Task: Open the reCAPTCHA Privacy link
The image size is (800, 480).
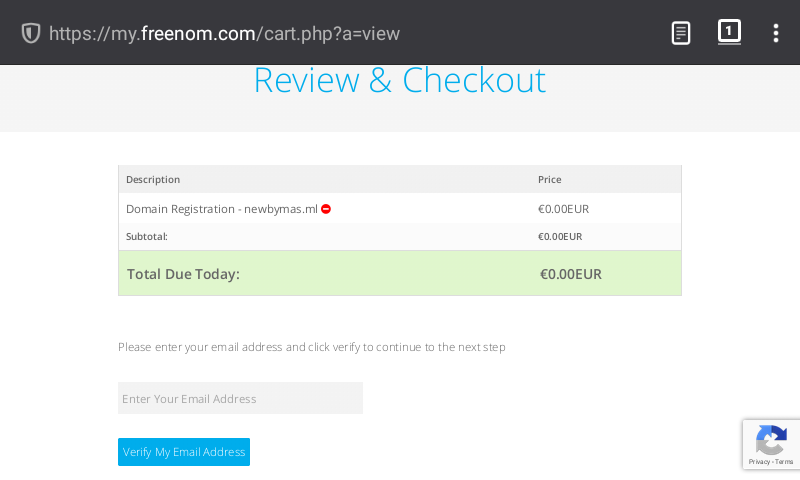Action: [x=759, y=462]
